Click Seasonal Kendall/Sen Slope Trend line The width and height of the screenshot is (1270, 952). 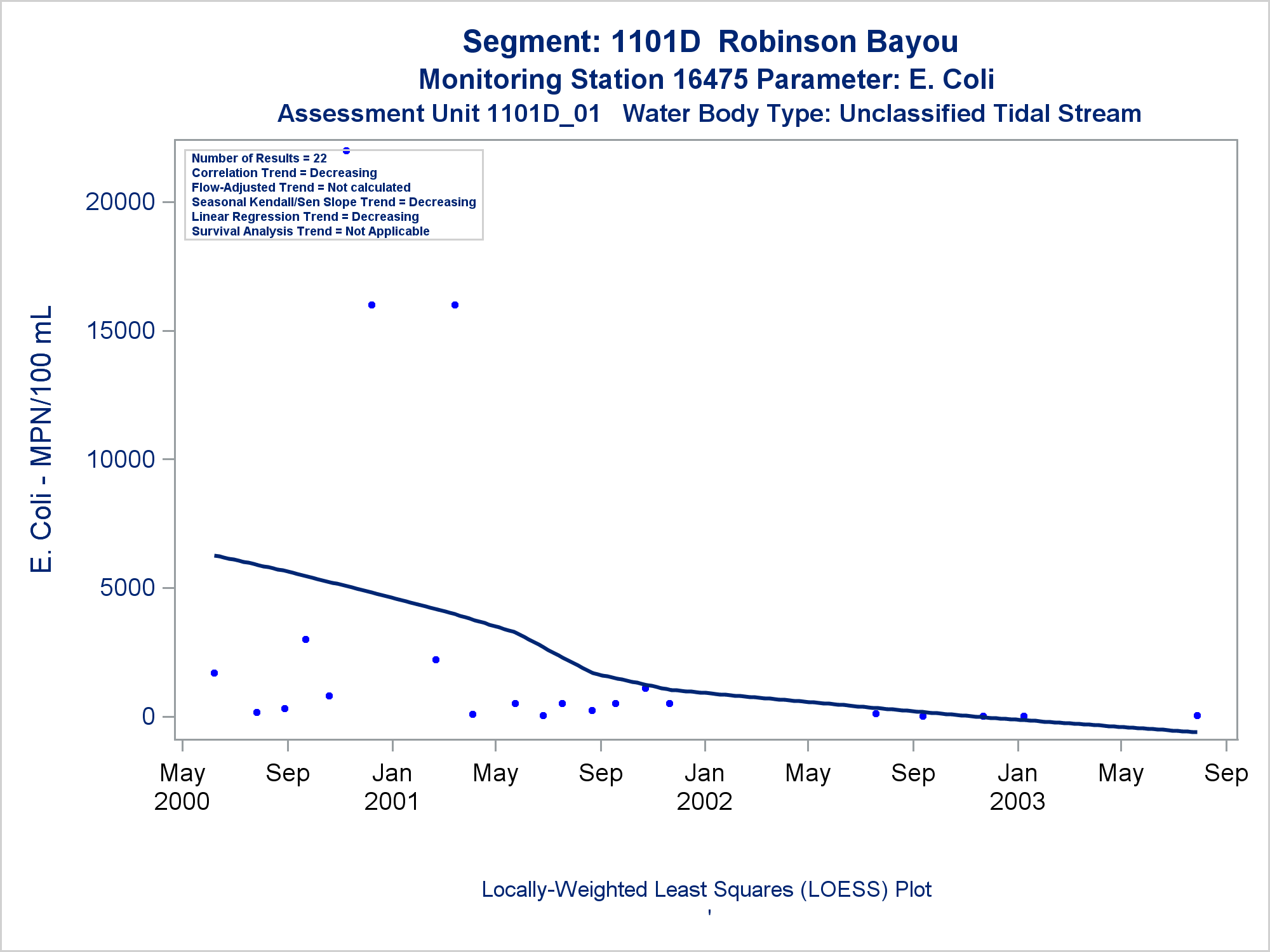click(x=333, y=202)
